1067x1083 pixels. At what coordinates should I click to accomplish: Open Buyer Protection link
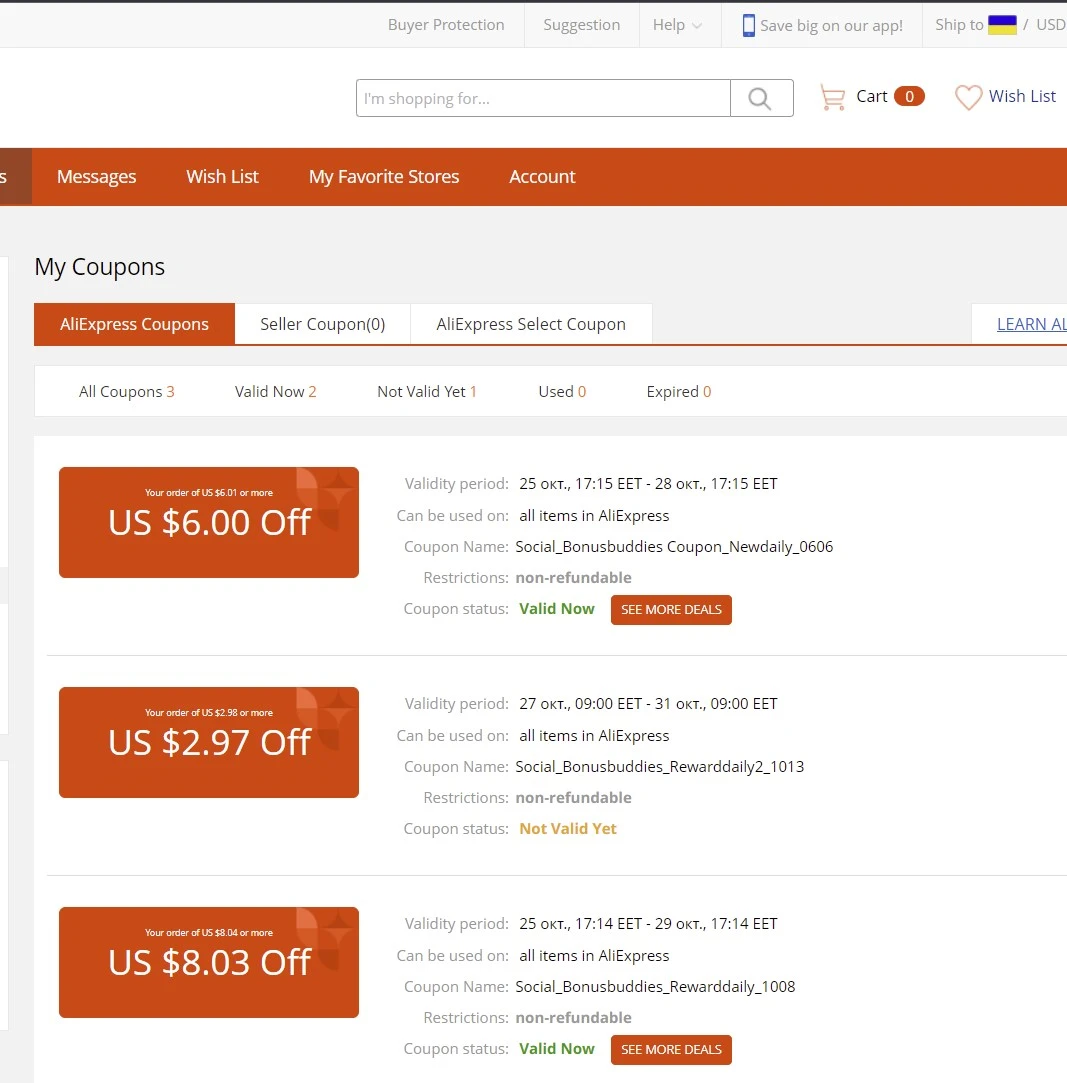pyautogui.click(x=446, y=25)
